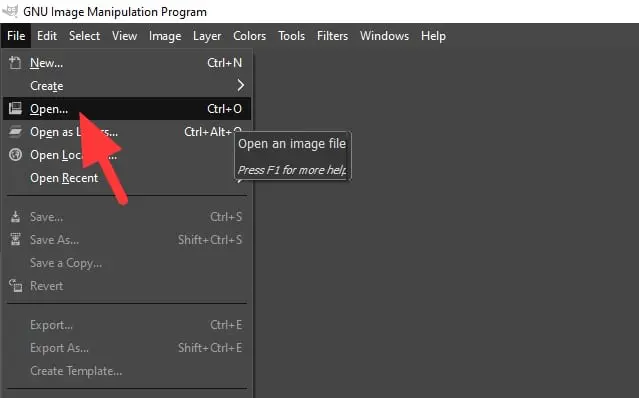The height and width of the screenshot is (398, 639).
Task: Open the Tools menu
Action: pyautogui.click(x=291, y=36)
